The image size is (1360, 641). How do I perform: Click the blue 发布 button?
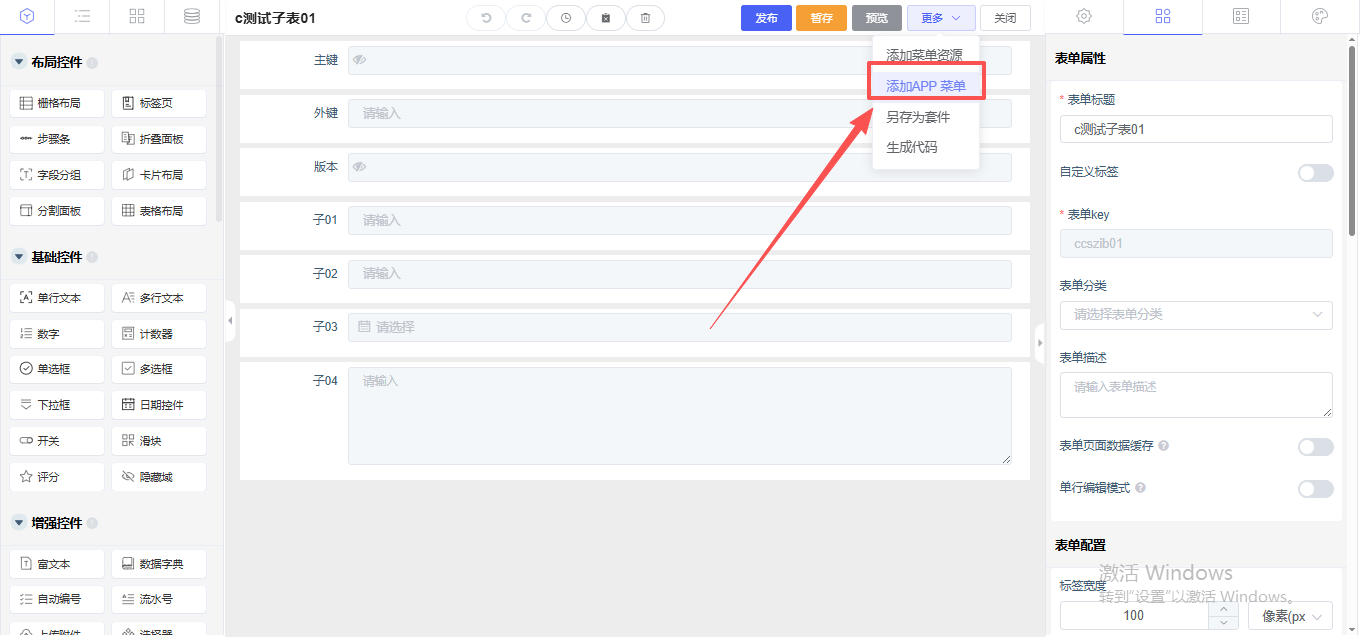pos(766,18)
